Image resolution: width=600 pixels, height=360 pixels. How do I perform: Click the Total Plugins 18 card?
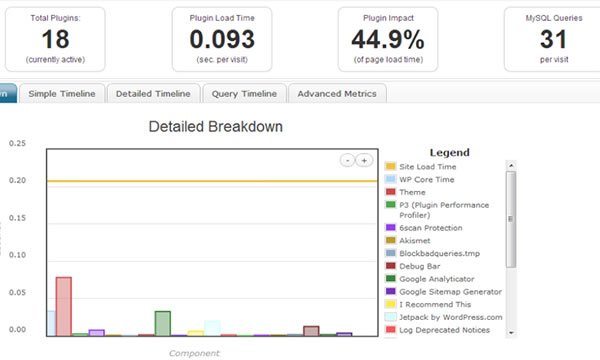click(x=55, y=39)
